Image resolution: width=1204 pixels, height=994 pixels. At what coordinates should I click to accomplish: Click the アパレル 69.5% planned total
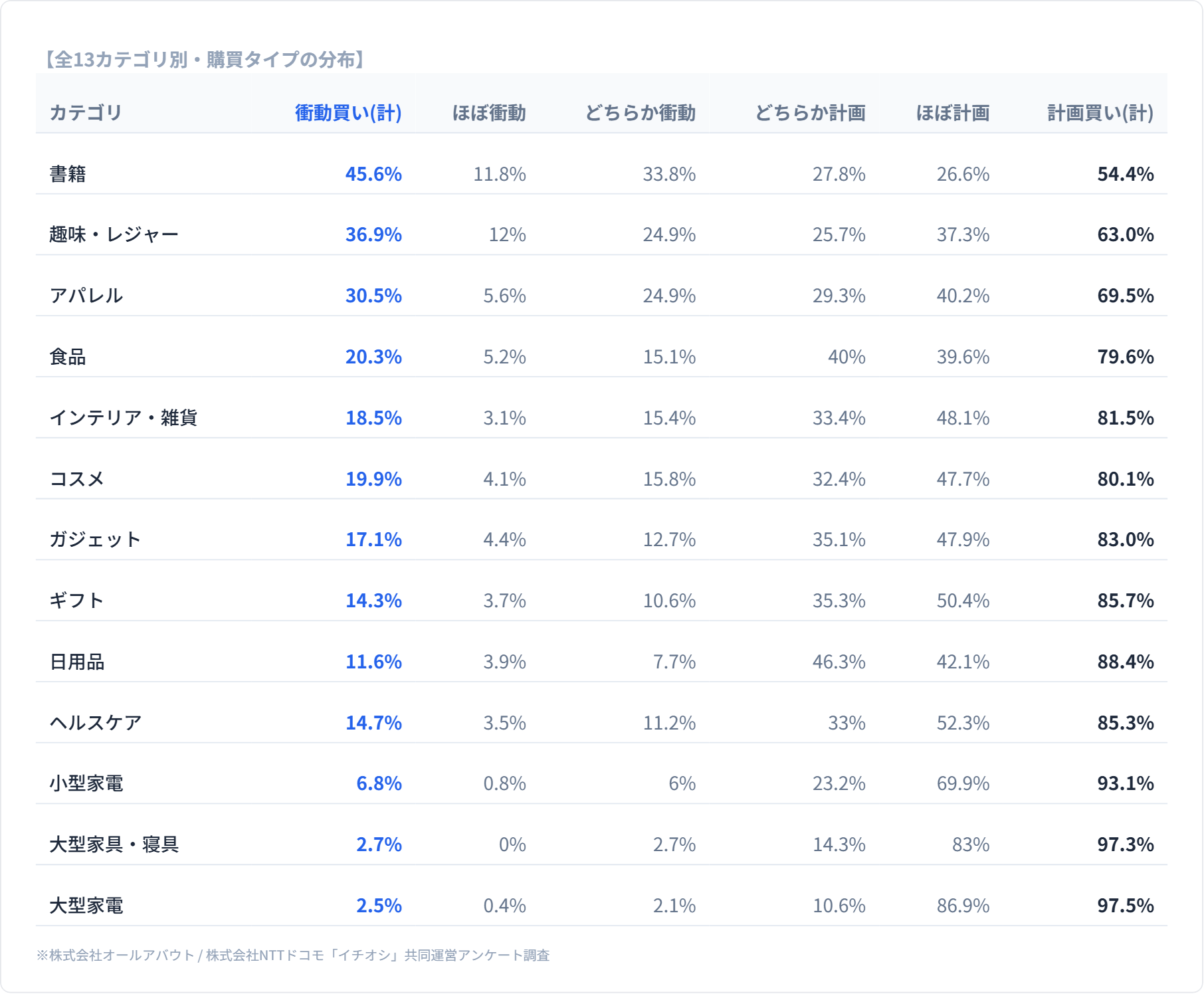pos(1125,296)
